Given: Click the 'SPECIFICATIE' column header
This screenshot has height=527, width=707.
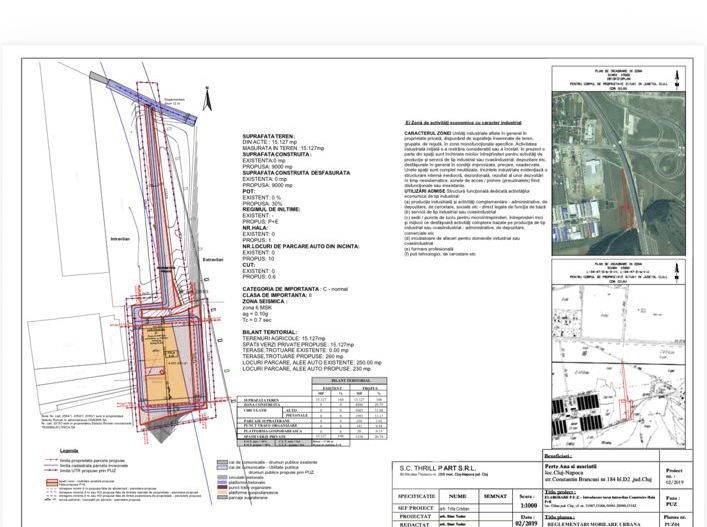Looking at the screenshot, I should click(417, 496).
